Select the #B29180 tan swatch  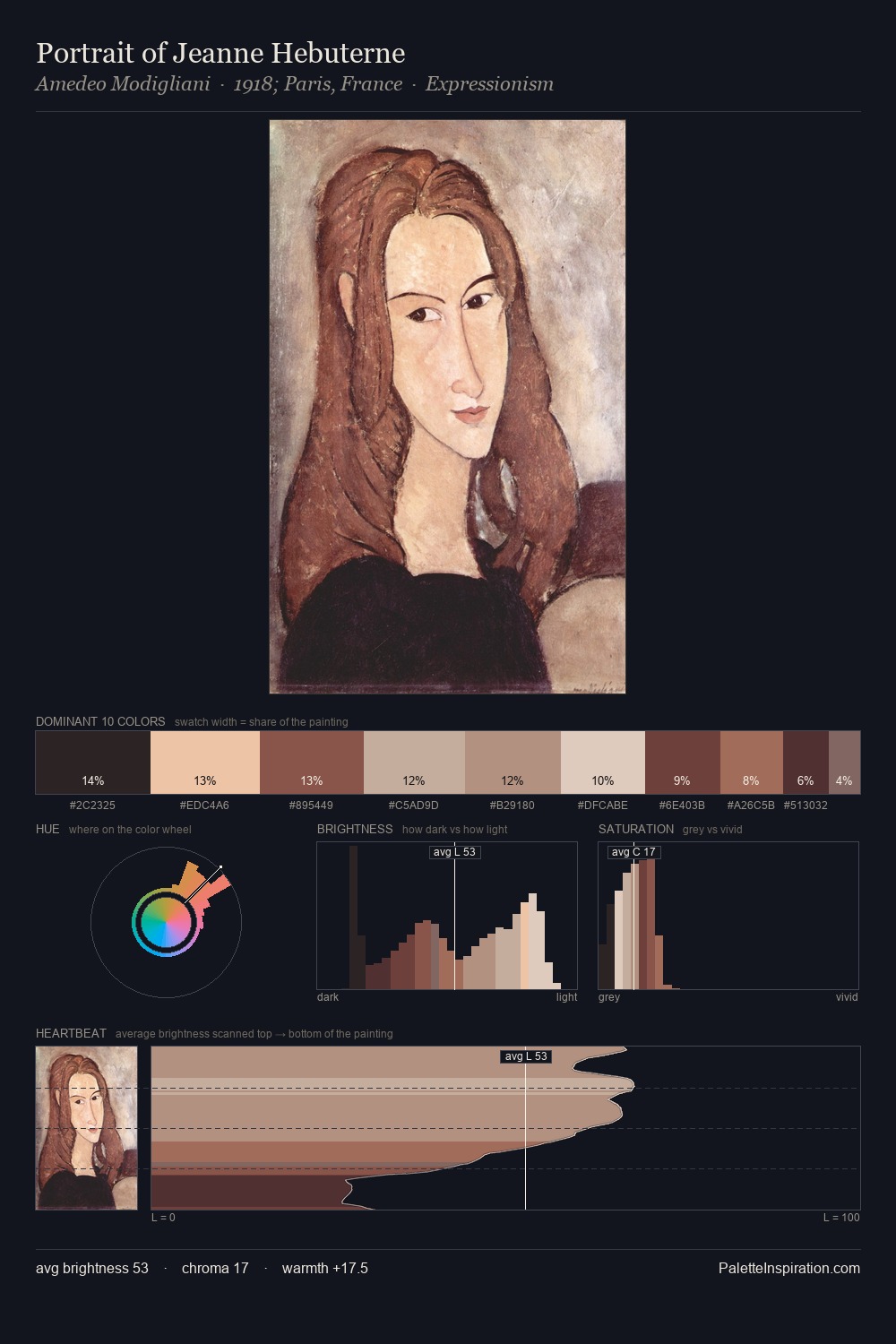(513, 762)
